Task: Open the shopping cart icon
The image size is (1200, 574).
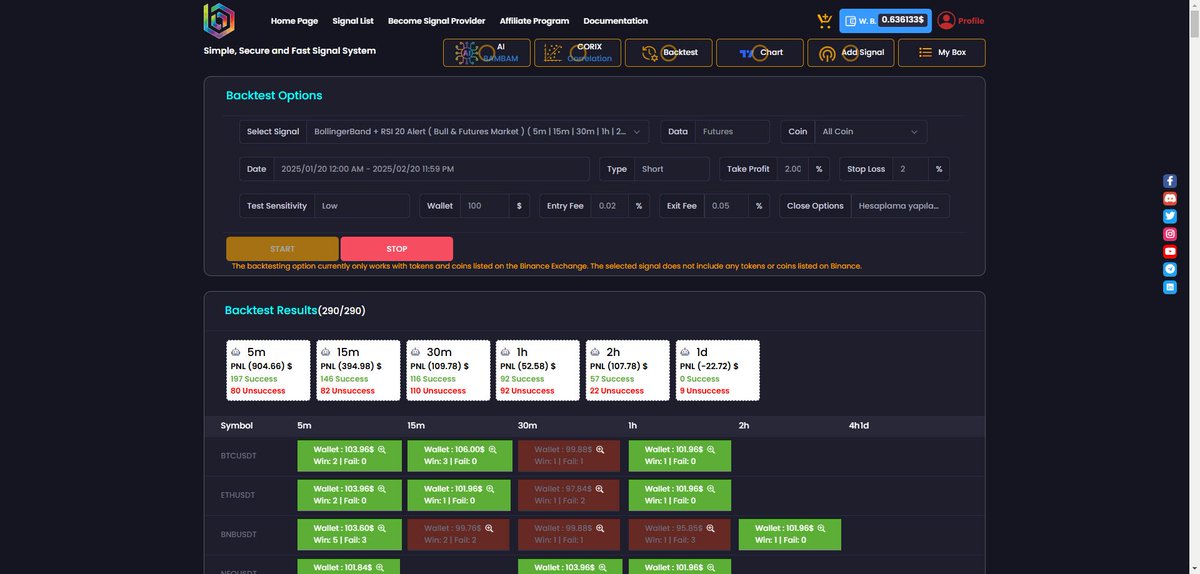Action: [x=824, y=20]
